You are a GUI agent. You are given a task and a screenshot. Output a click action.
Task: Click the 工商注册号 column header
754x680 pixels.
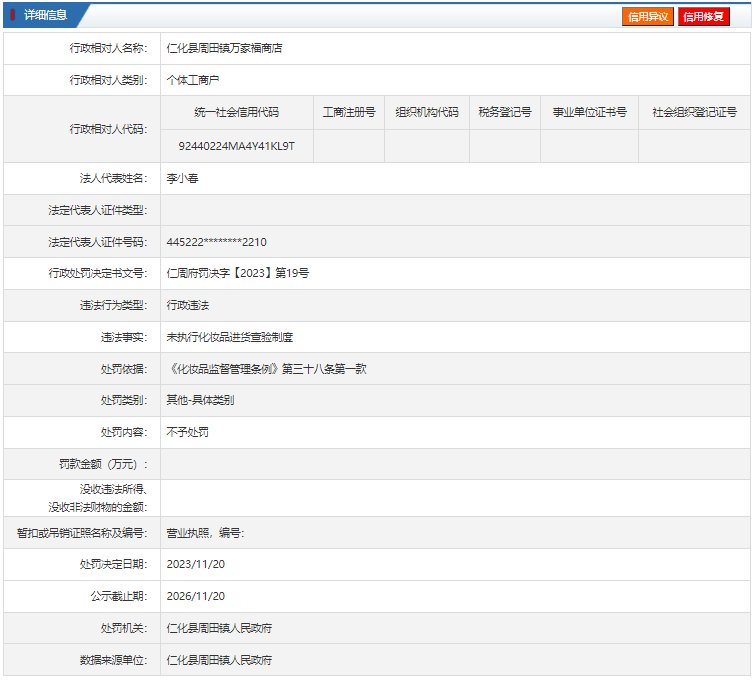[349, 113]
